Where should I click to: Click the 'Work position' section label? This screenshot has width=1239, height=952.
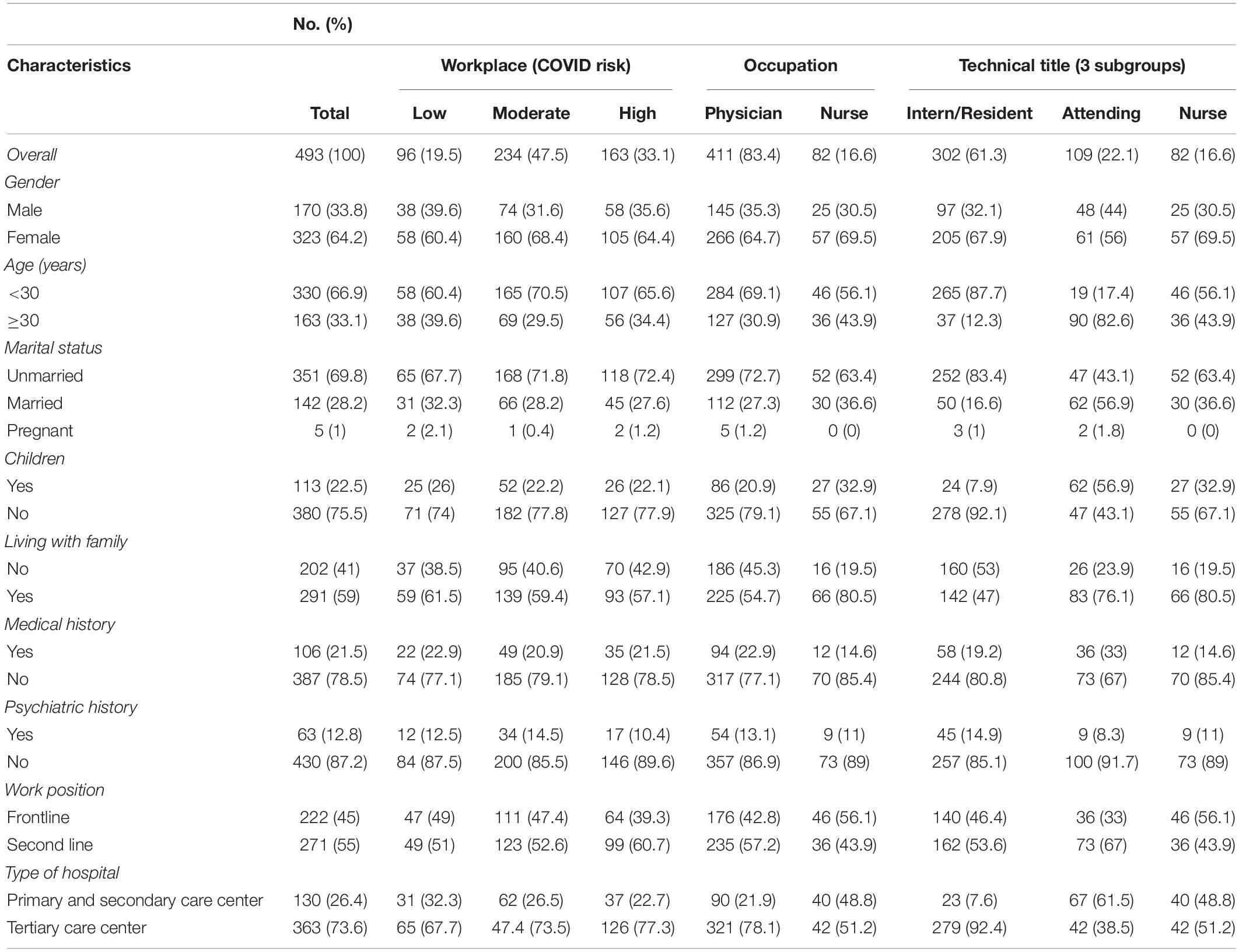point(54,790)
